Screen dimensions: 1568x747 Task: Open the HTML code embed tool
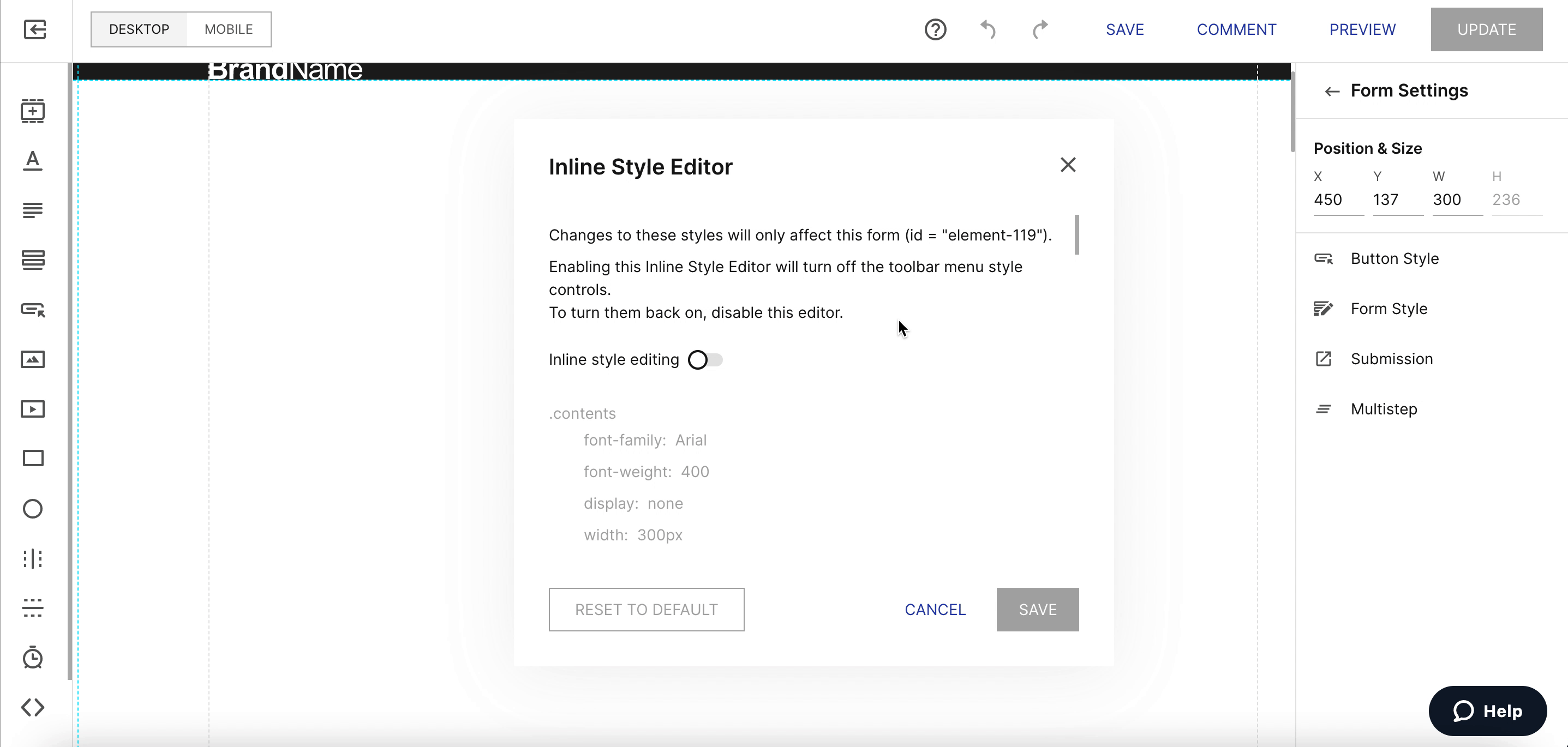click(x=33, y=707)
